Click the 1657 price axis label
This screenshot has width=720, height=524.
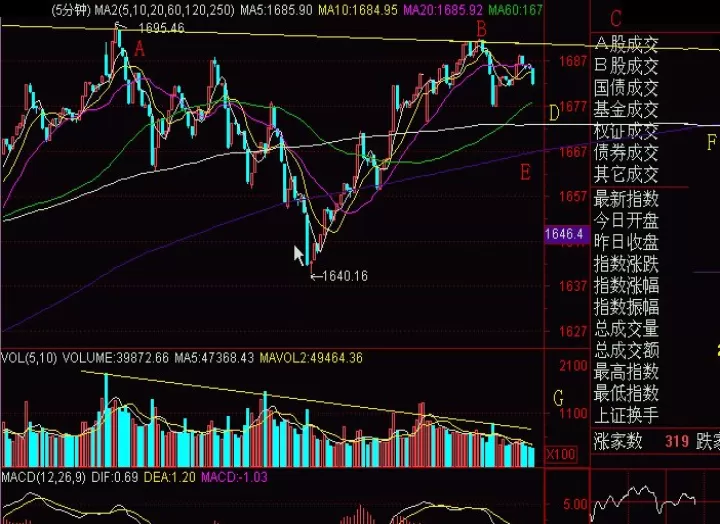(573, 197)
